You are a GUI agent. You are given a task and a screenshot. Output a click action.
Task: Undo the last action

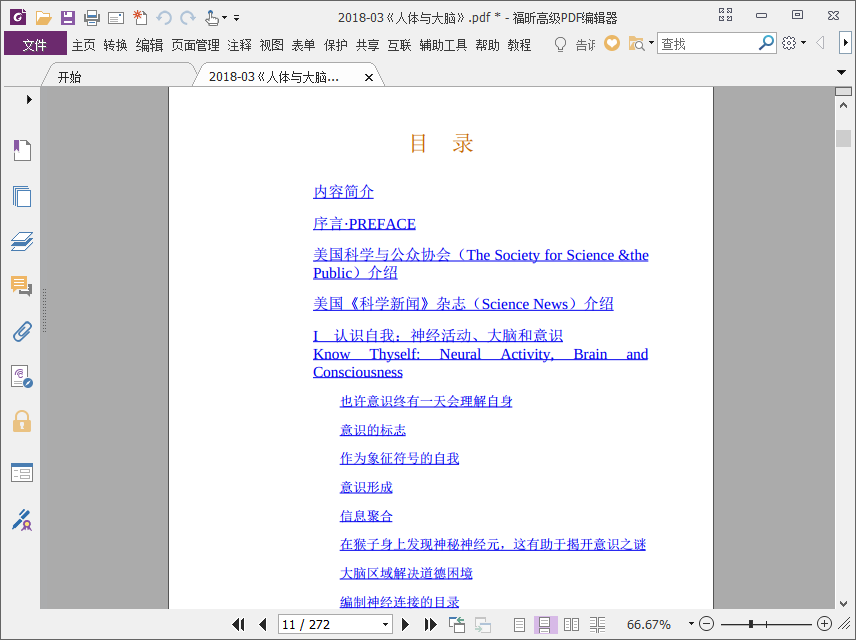164,18
